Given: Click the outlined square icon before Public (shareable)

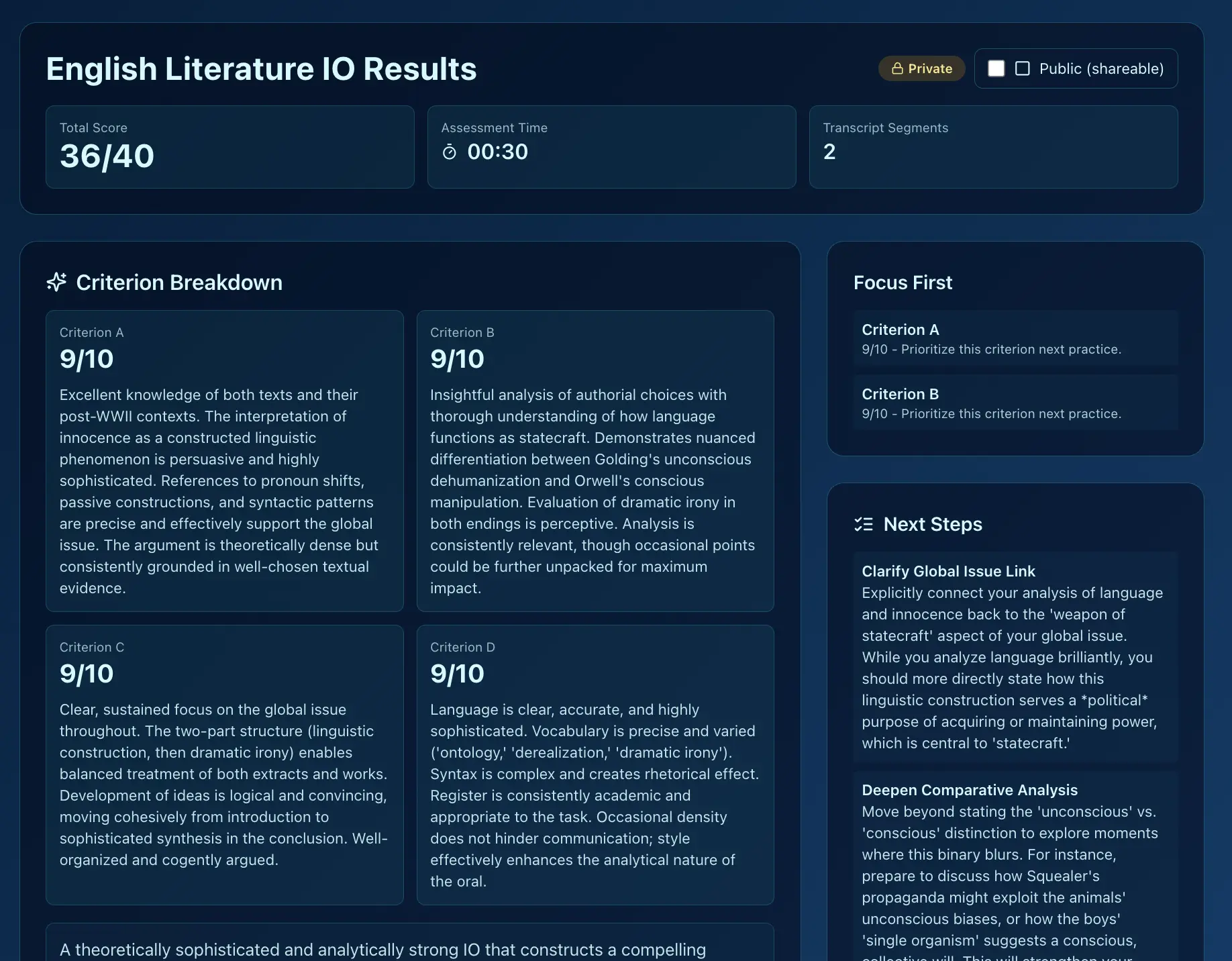Looking at the screenshot, I should coord(1023,68).
